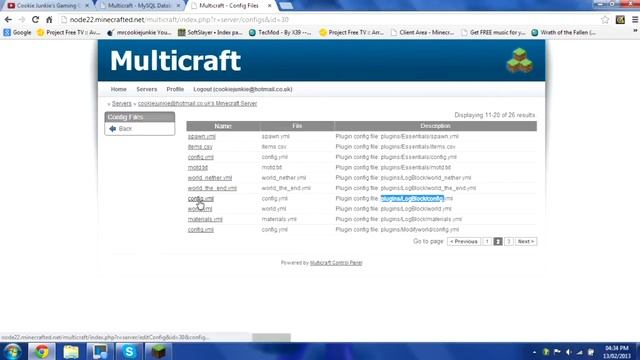Viewport: 640px width, 360px height.
Task: Open the Servers menu item
Action: [x=147, y=89]
